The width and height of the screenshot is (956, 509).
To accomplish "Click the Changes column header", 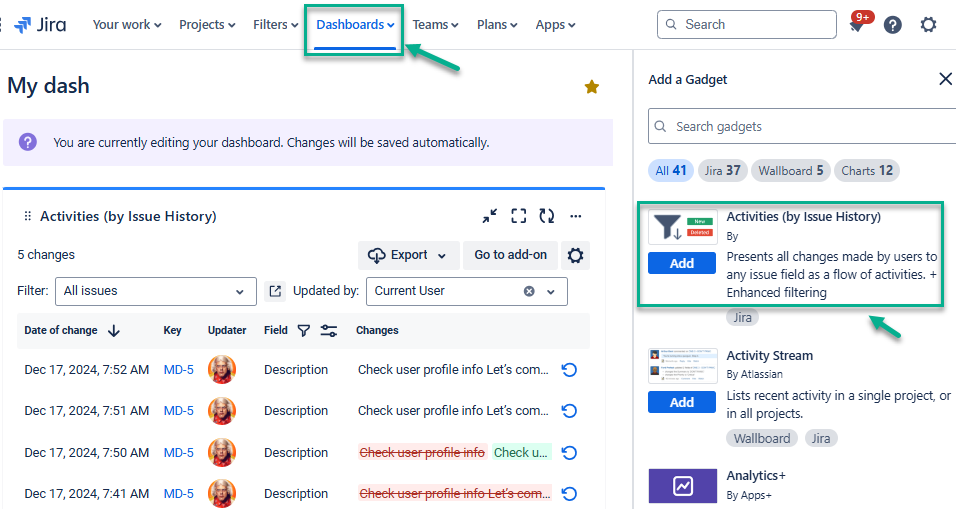I will (377, 330).
